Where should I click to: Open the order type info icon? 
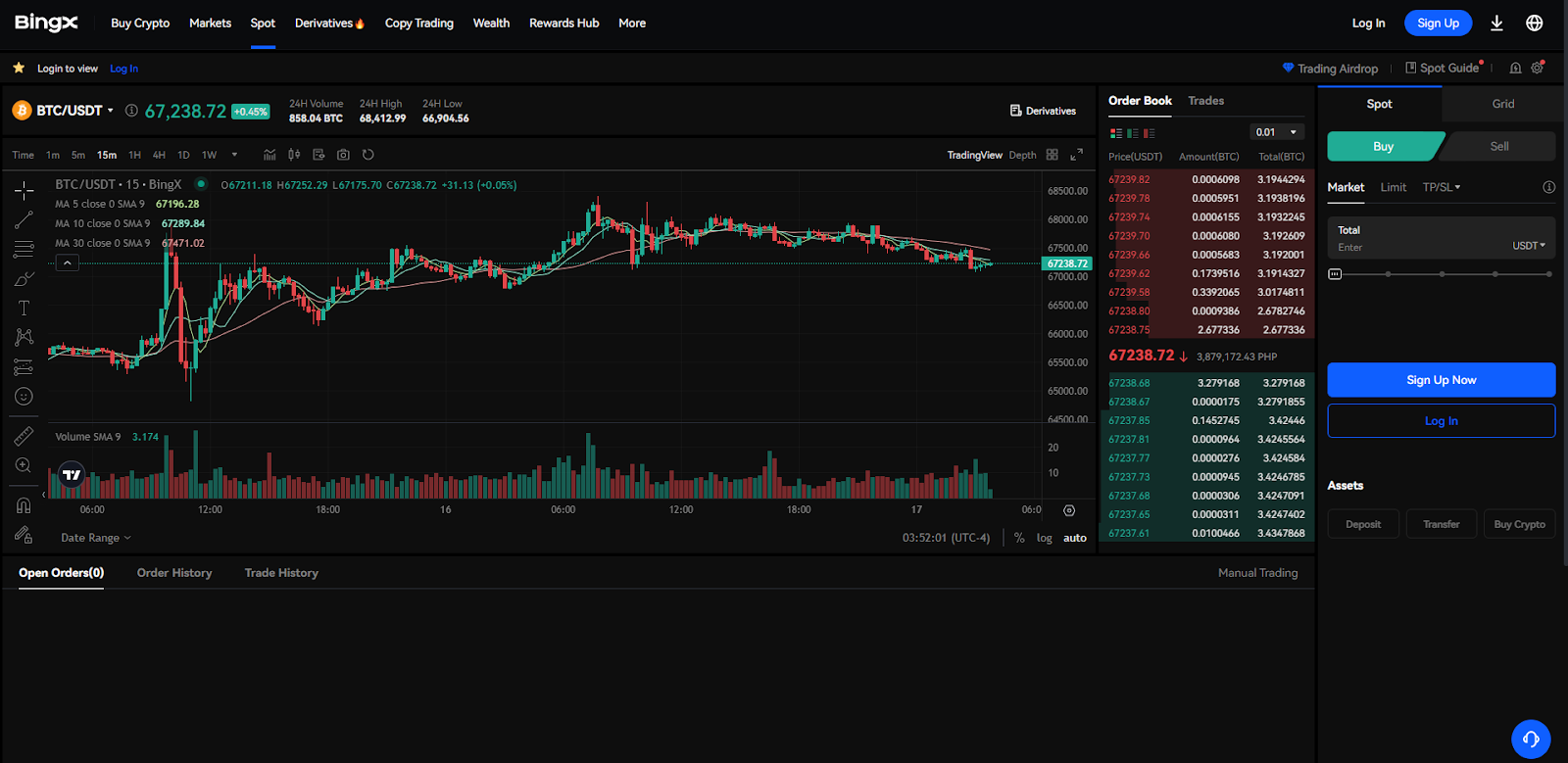1548,187
